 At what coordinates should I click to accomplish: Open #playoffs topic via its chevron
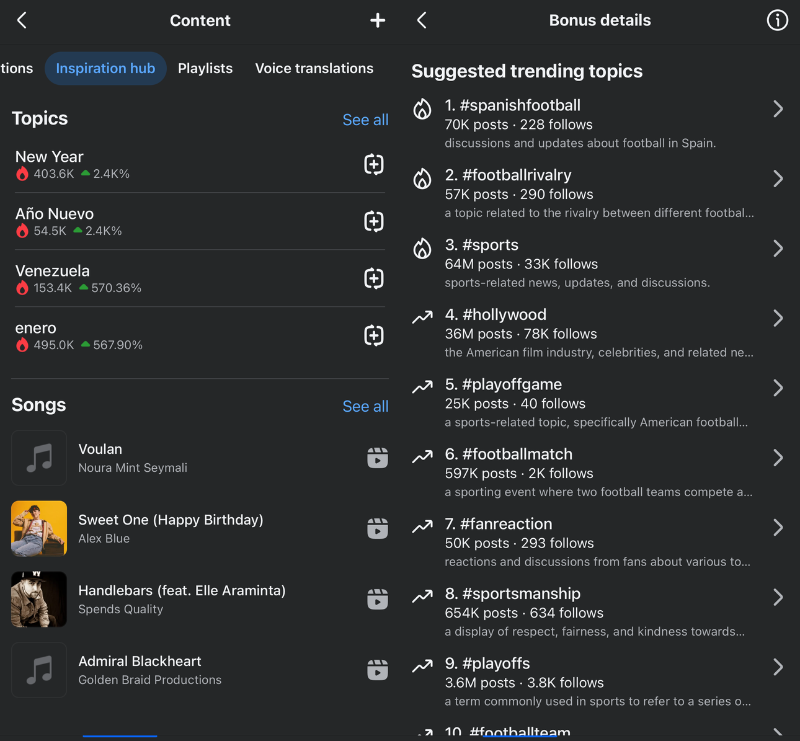[778, 666]
